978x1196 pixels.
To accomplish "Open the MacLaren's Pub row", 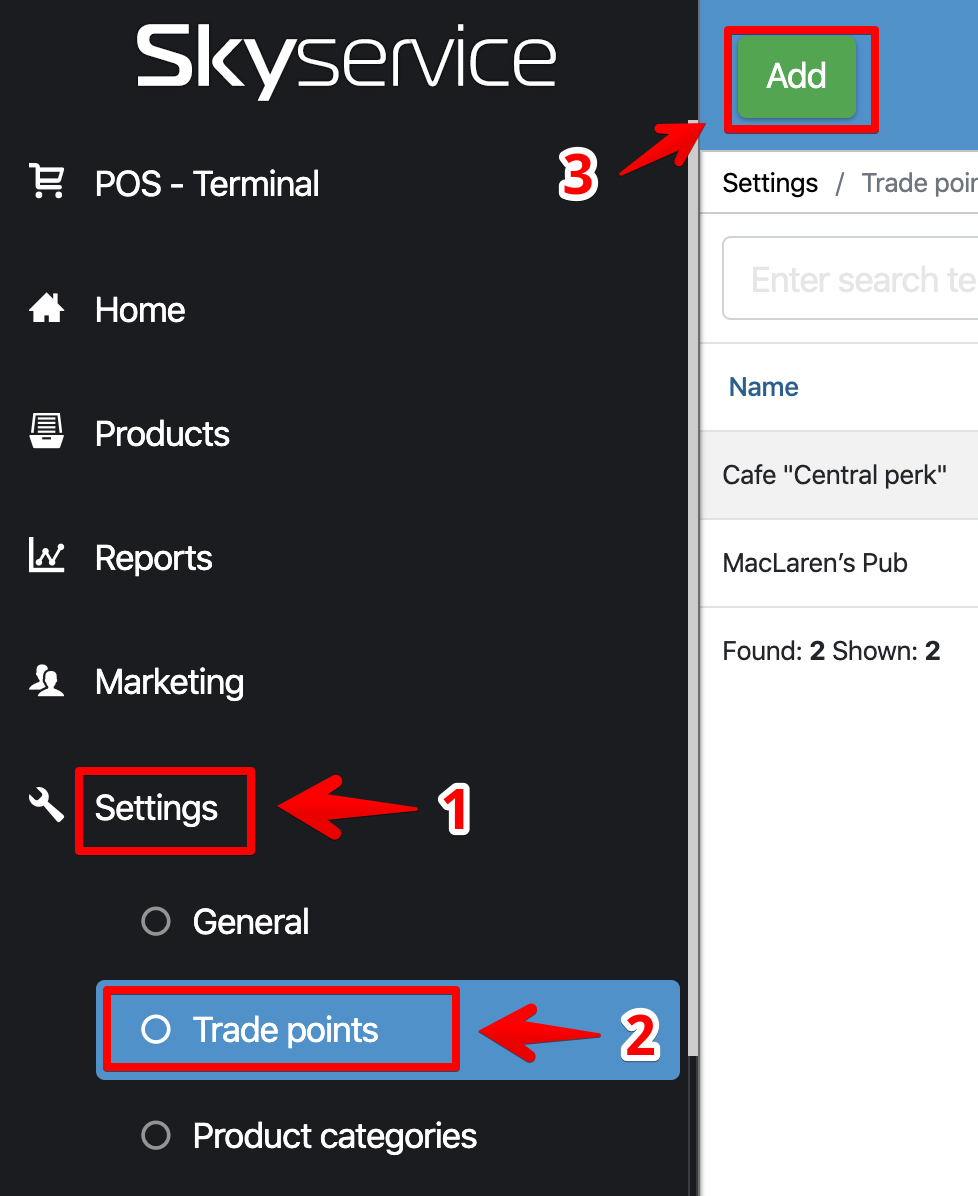I will [x=815, y=563].
